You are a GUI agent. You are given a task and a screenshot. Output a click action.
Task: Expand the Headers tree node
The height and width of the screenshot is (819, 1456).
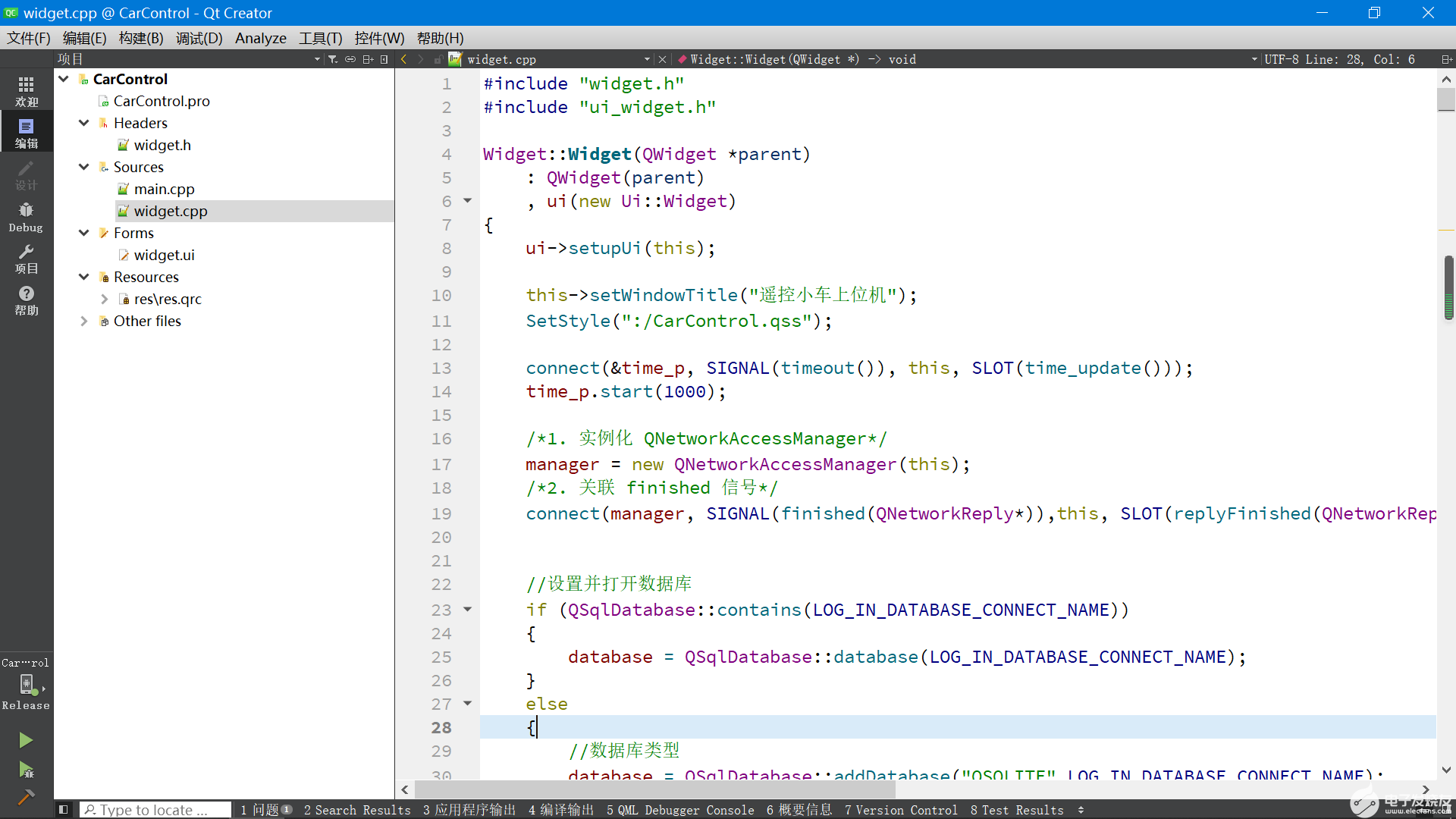point(85,122)
